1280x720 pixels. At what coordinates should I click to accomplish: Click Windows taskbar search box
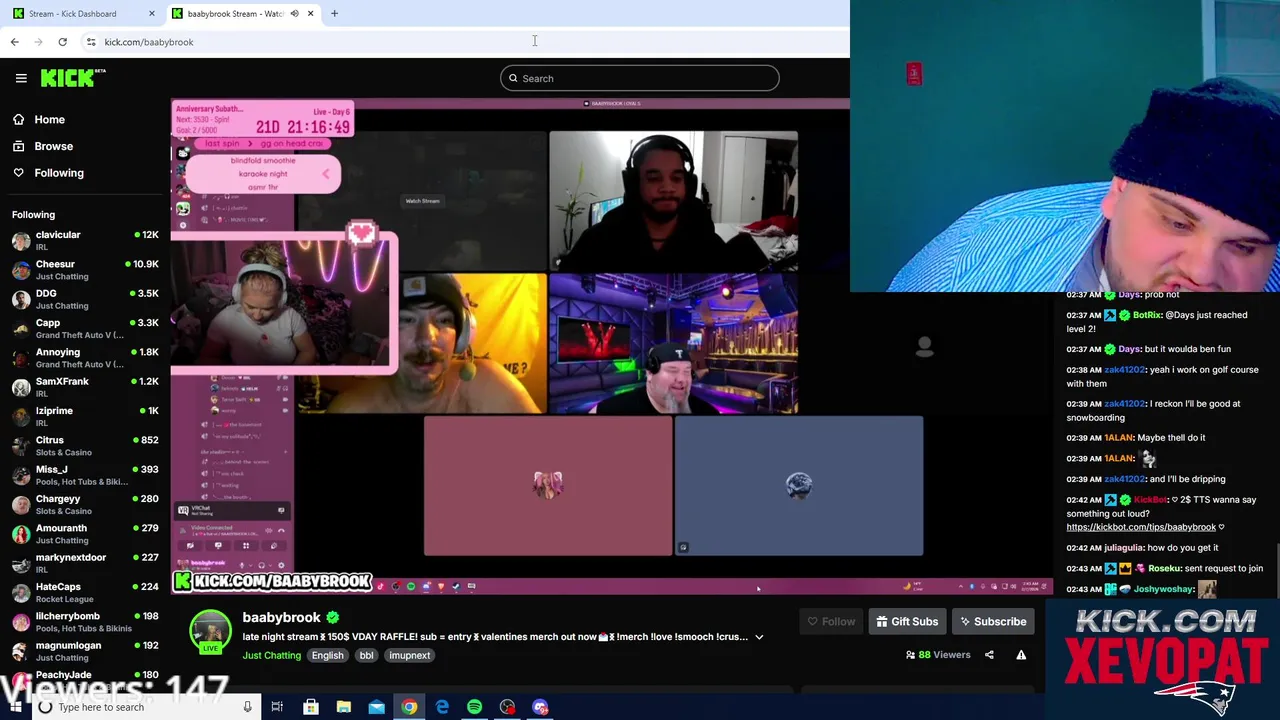tap(145, 707)
